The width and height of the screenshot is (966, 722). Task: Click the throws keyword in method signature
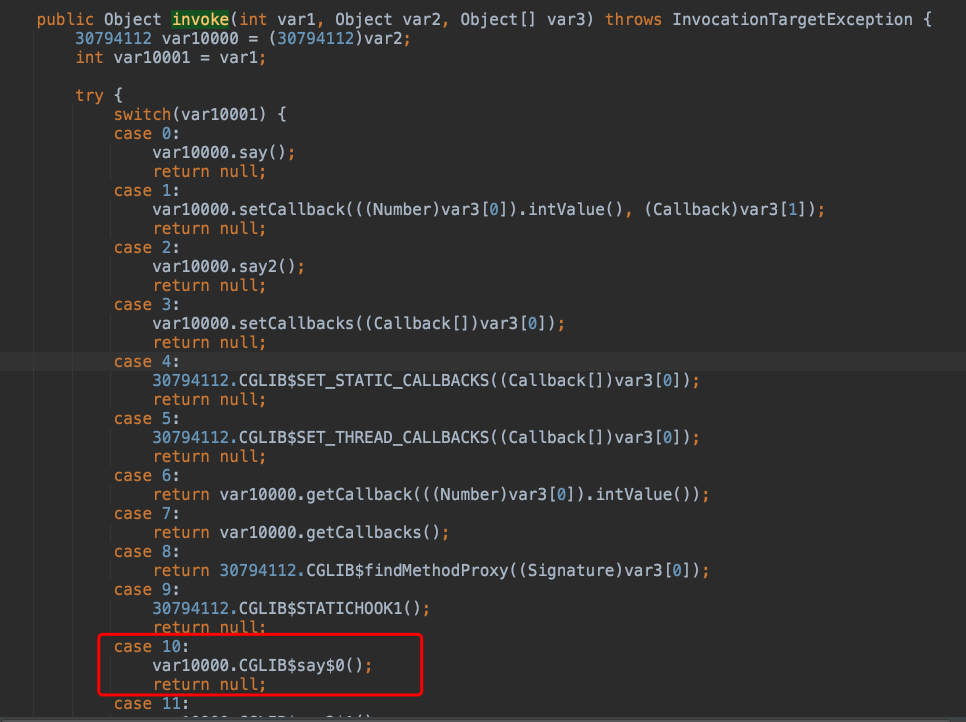point(633,20)
